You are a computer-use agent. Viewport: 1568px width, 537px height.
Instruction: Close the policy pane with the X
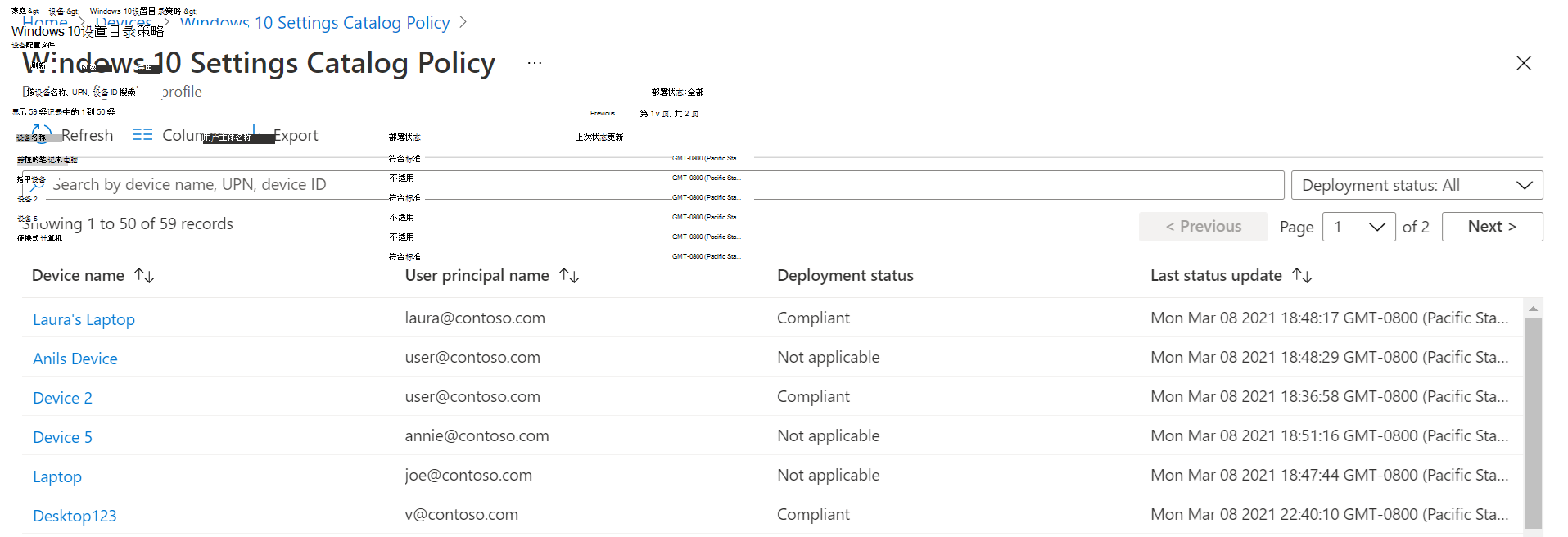click(1523, 63)
